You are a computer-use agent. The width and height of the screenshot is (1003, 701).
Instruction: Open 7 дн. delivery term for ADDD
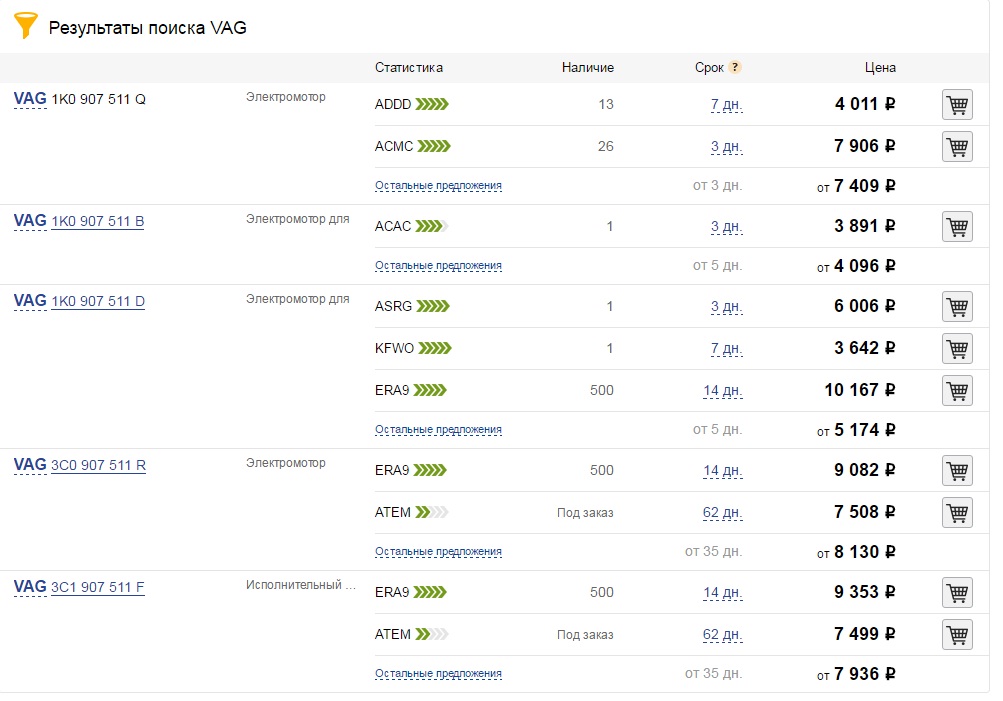(727, 105)
